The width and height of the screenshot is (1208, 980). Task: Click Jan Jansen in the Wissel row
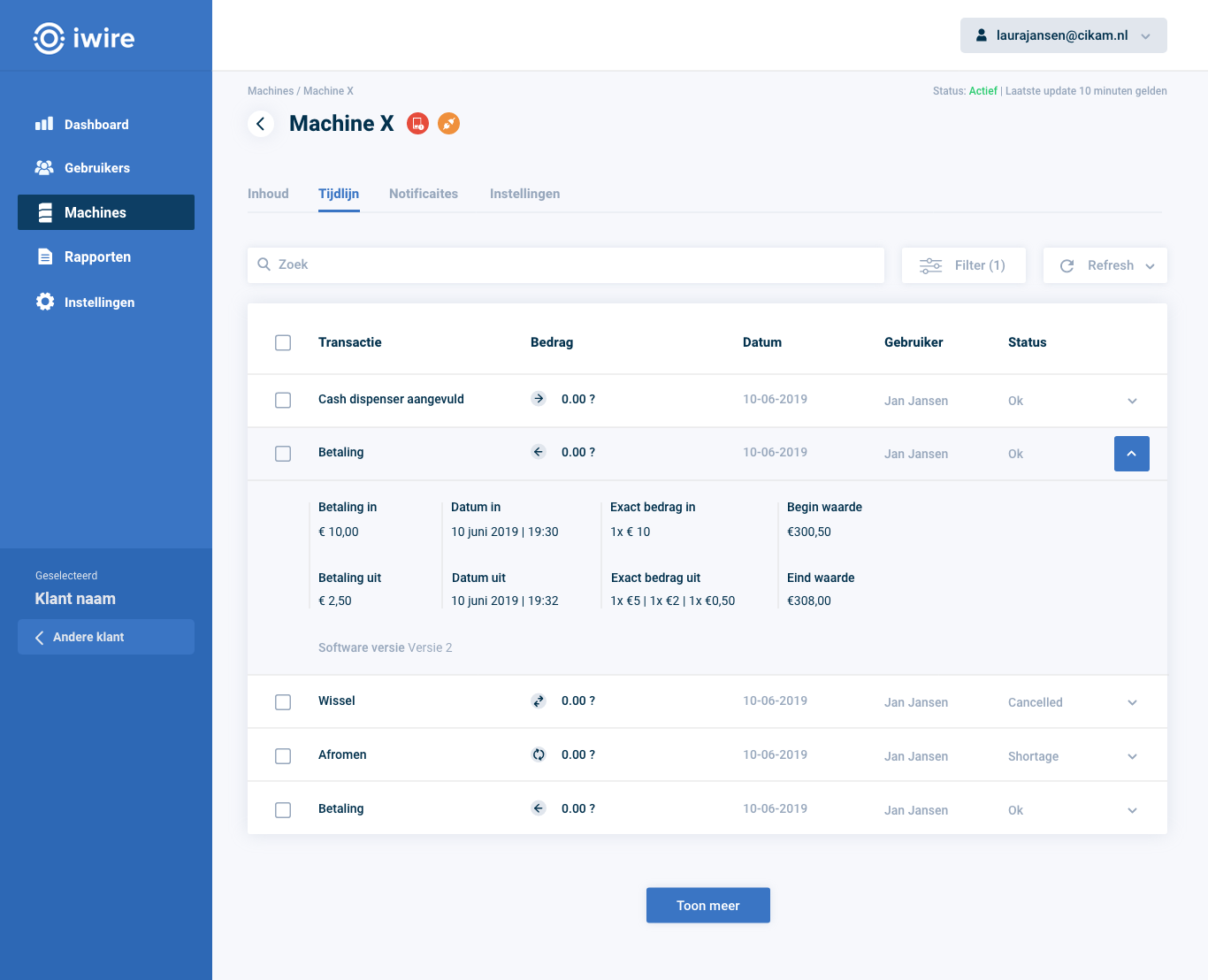coord(916,702)
